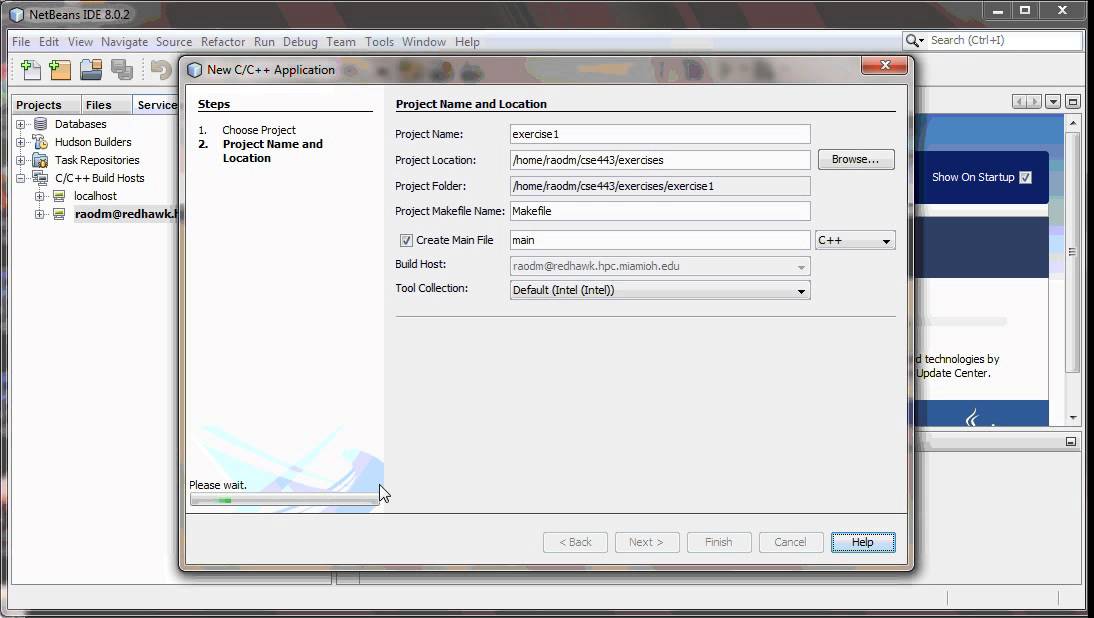Open the Refactor menu

223,42
